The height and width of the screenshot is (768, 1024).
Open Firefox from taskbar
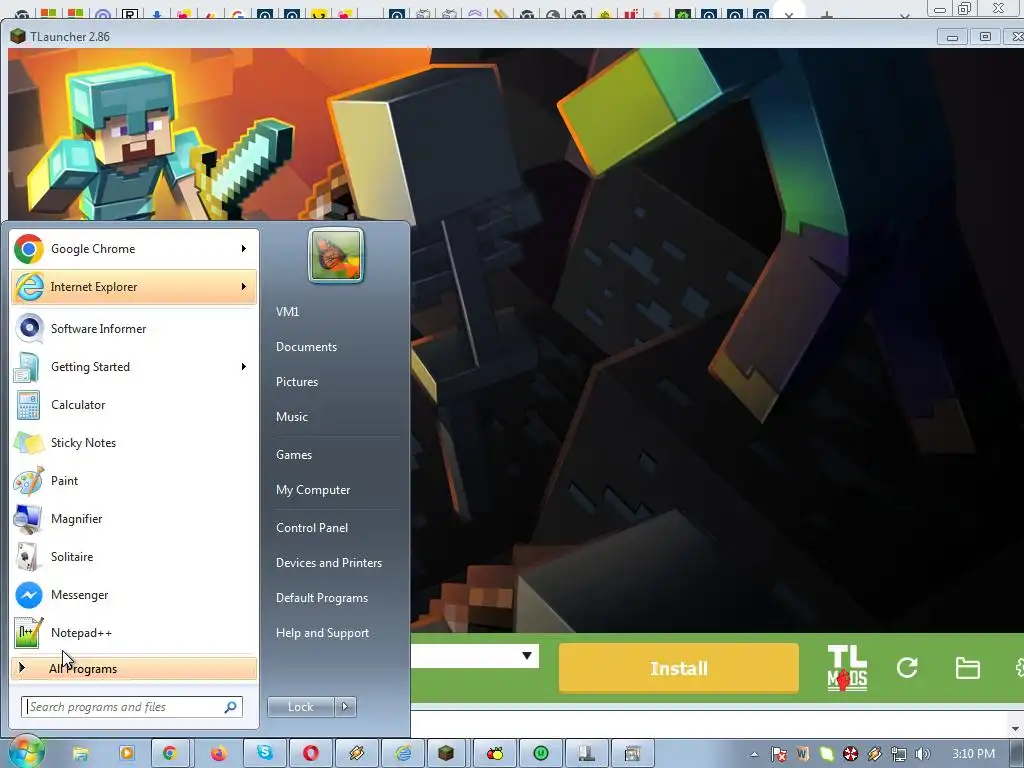[x=218, y=754]
